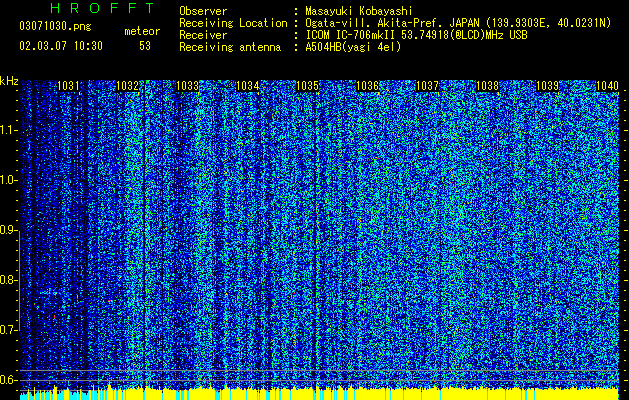Click the 0.6 frequency axis label
Image resolution: width=629 pixels, height=400 pixels.
pyautogui.click(x=8, y=380)
